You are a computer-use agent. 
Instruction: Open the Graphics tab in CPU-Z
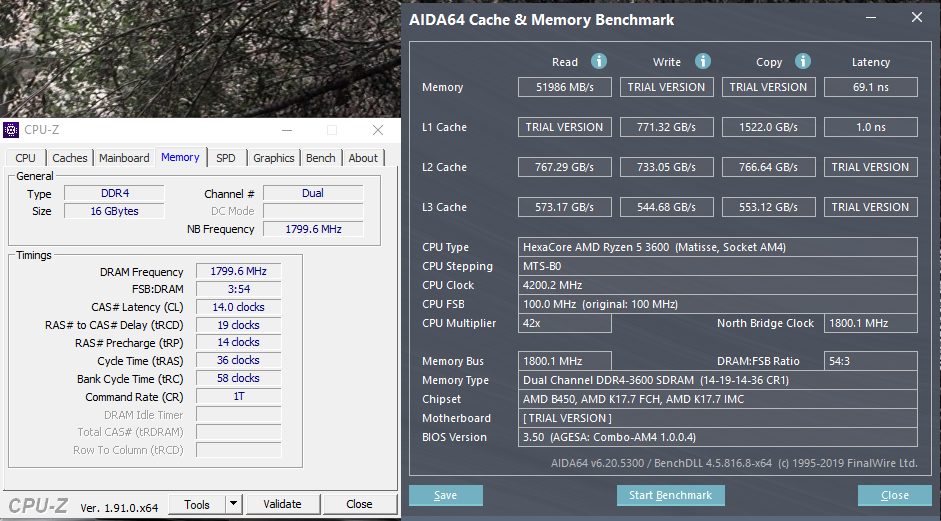274,158
